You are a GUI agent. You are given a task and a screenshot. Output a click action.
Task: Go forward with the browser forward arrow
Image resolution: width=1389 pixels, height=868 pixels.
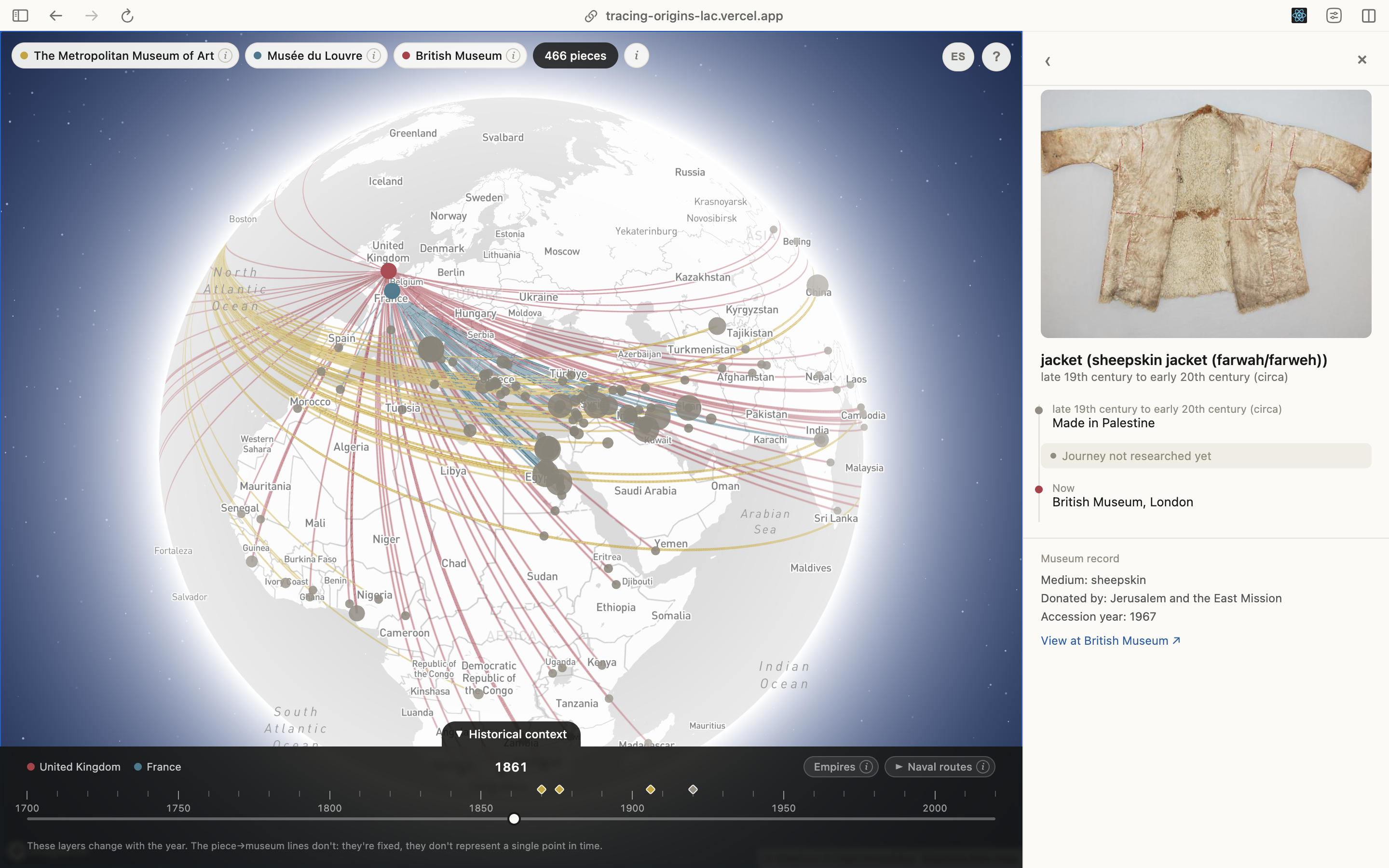91,15
